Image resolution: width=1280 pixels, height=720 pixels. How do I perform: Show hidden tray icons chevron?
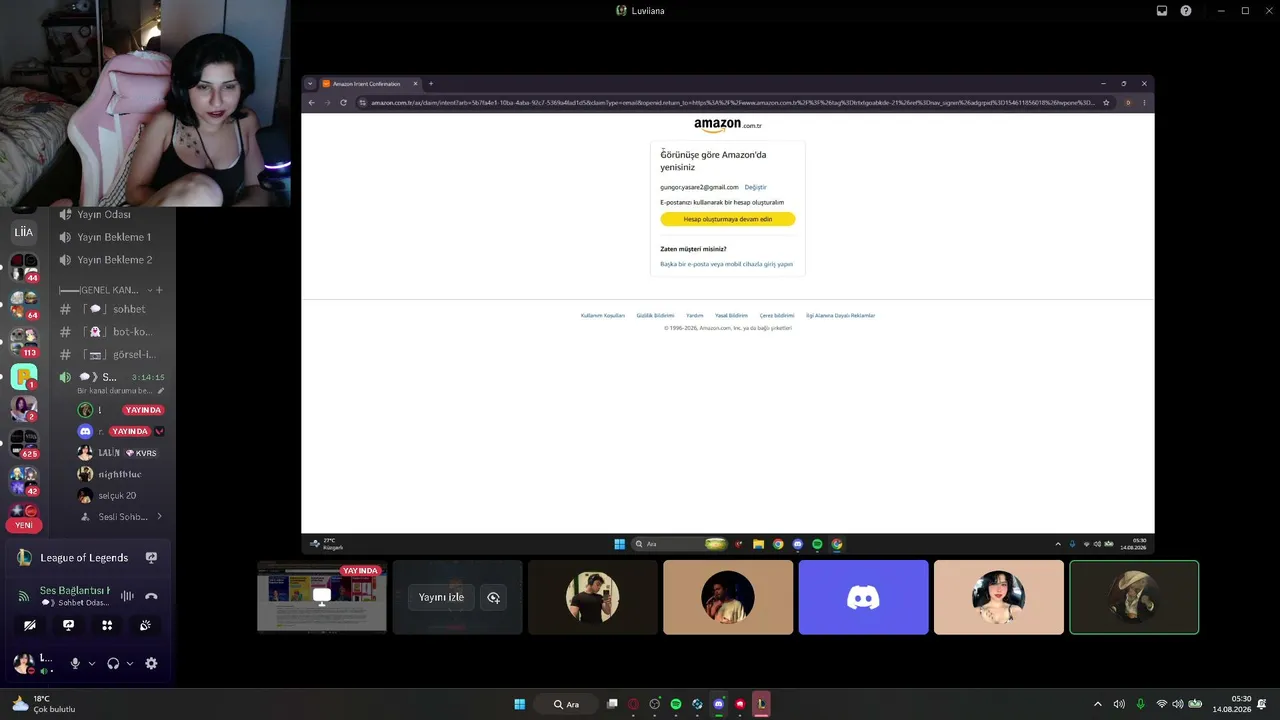click(1098, 704)
